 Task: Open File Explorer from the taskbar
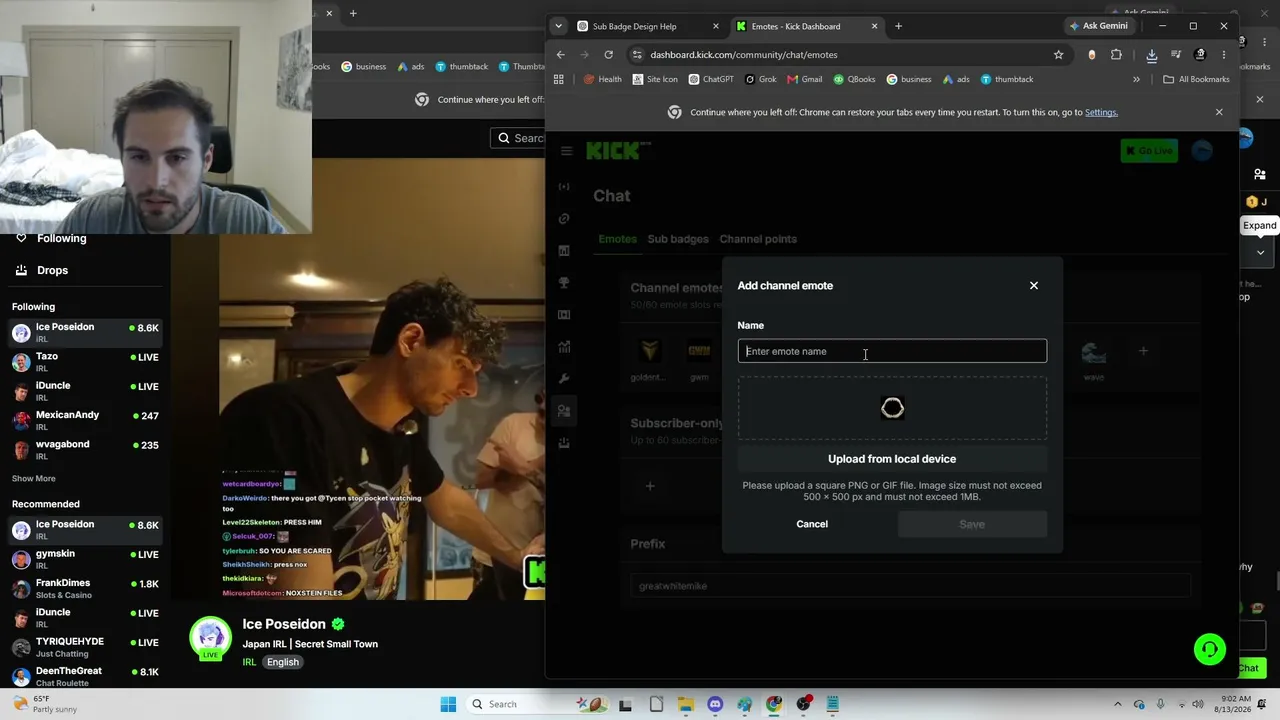685,704
